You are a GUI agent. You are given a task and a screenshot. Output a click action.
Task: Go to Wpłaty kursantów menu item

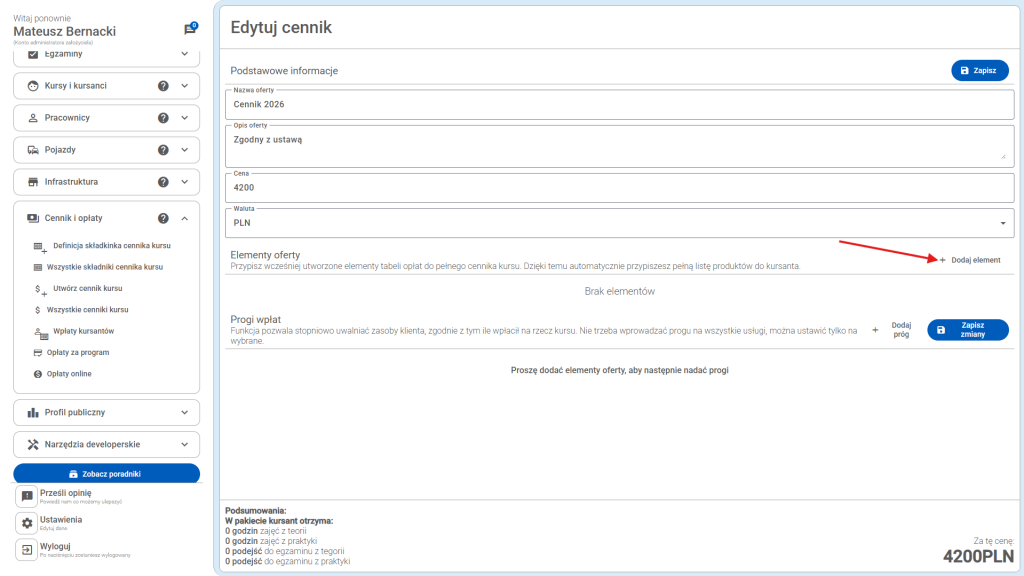click(x=83, y=331)
